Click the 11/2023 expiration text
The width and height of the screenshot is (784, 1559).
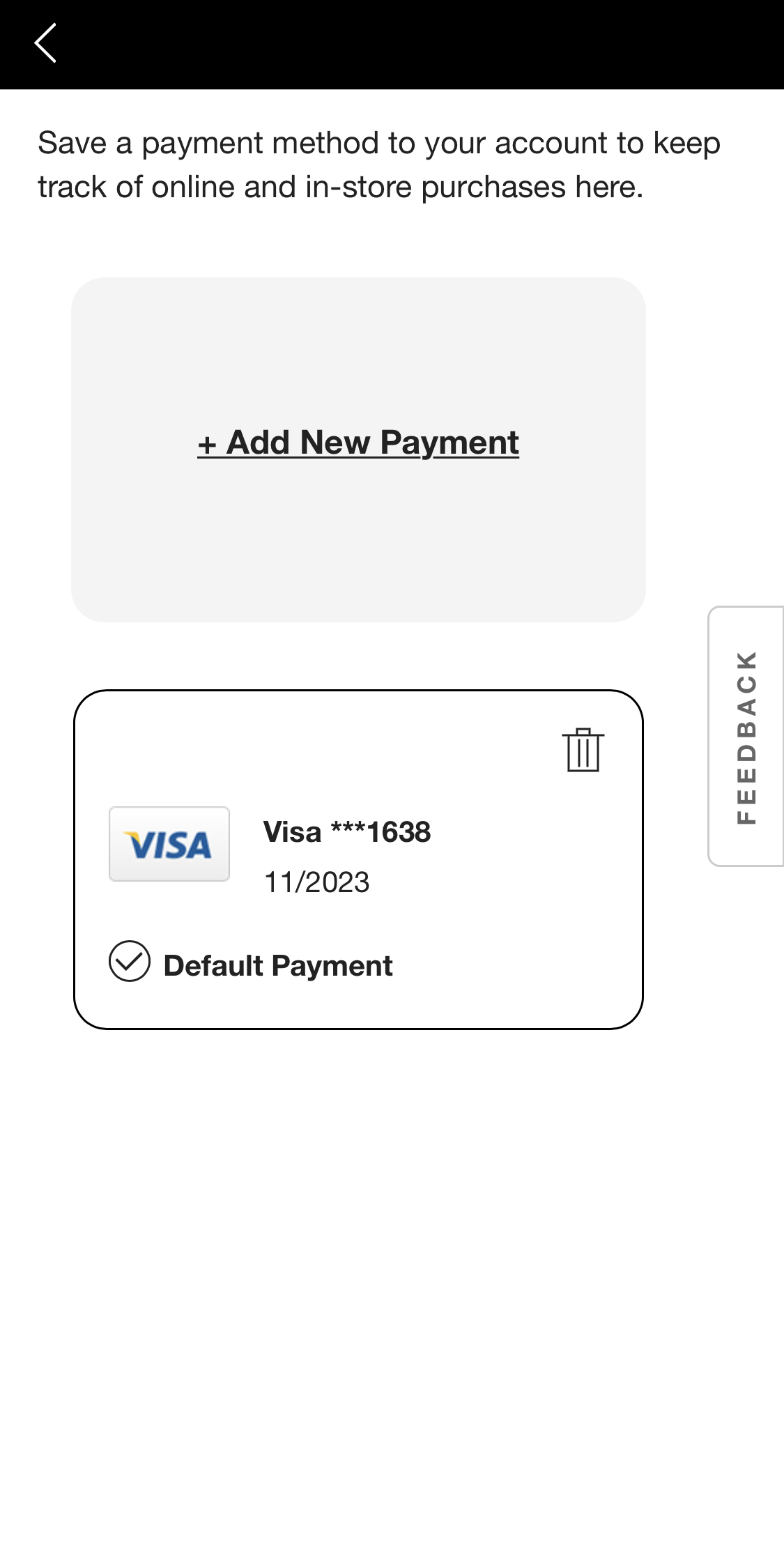tap(317, 882)
